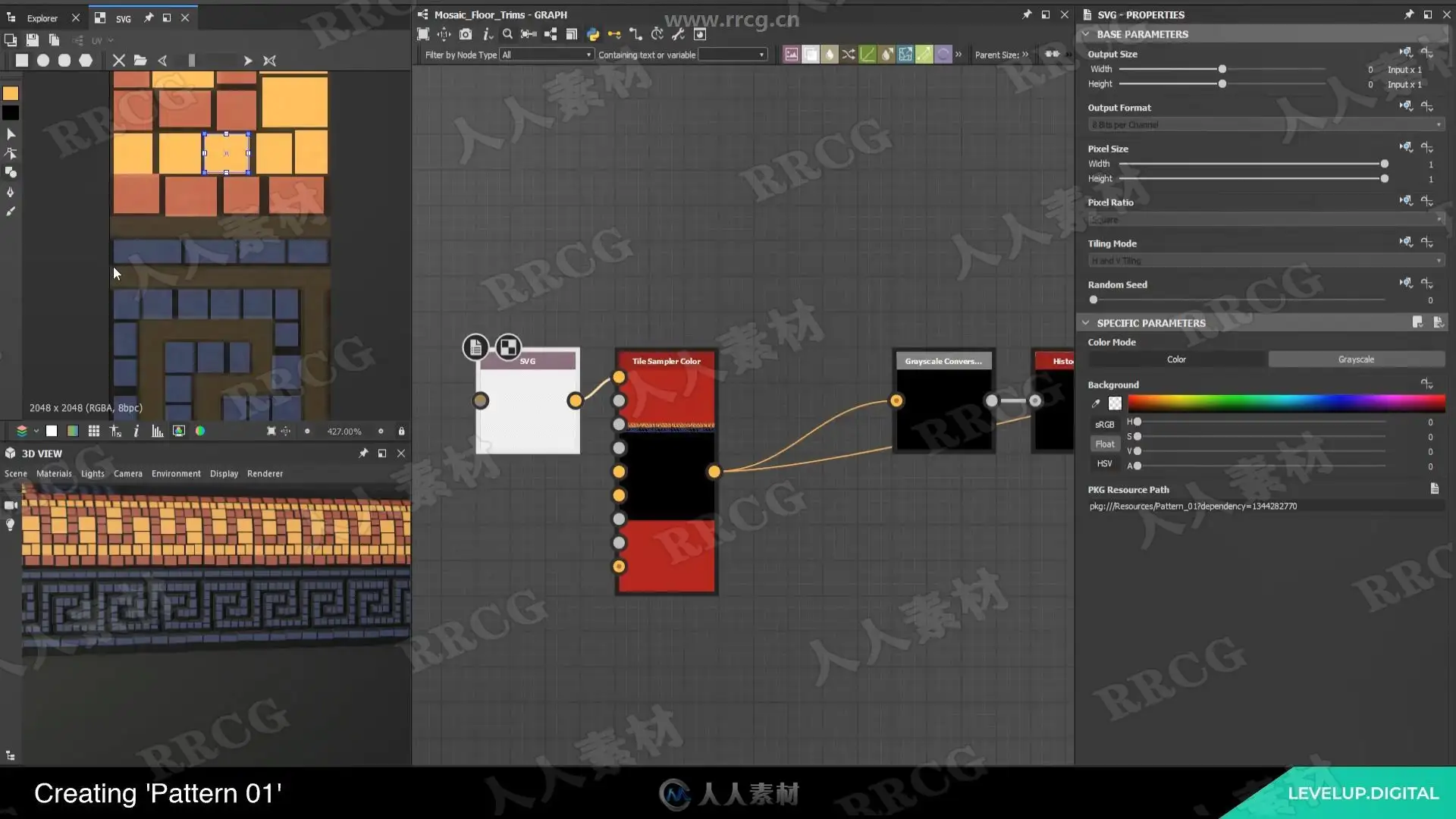Viewport: 1456px width, 819px height.
Task: Open the Scene menu in 3D View
Action: [x=16, y=474]
